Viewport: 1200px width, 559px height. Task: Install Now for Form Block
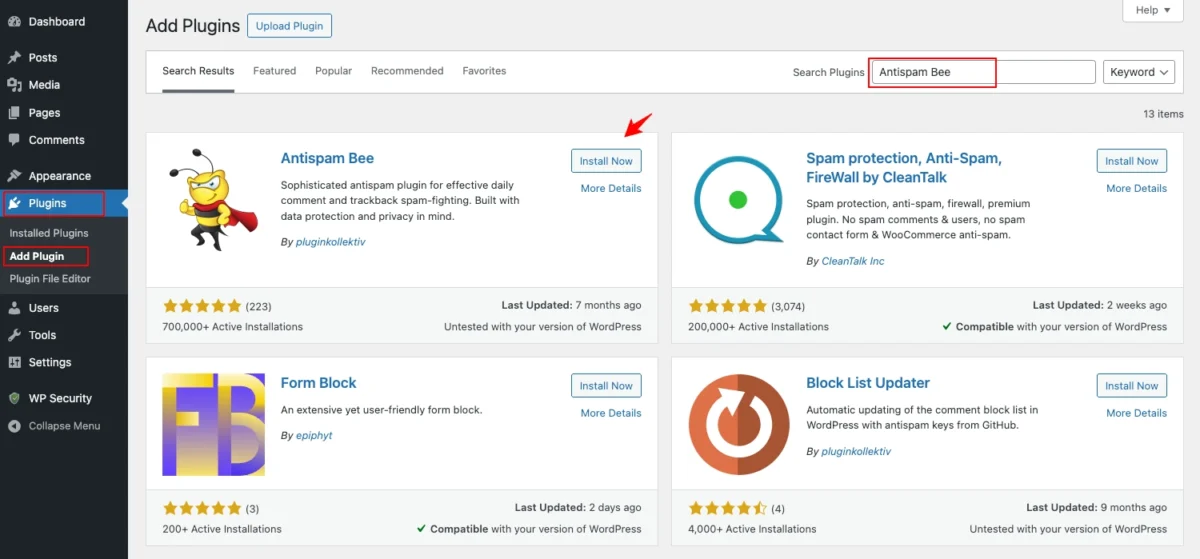(606, 386)
